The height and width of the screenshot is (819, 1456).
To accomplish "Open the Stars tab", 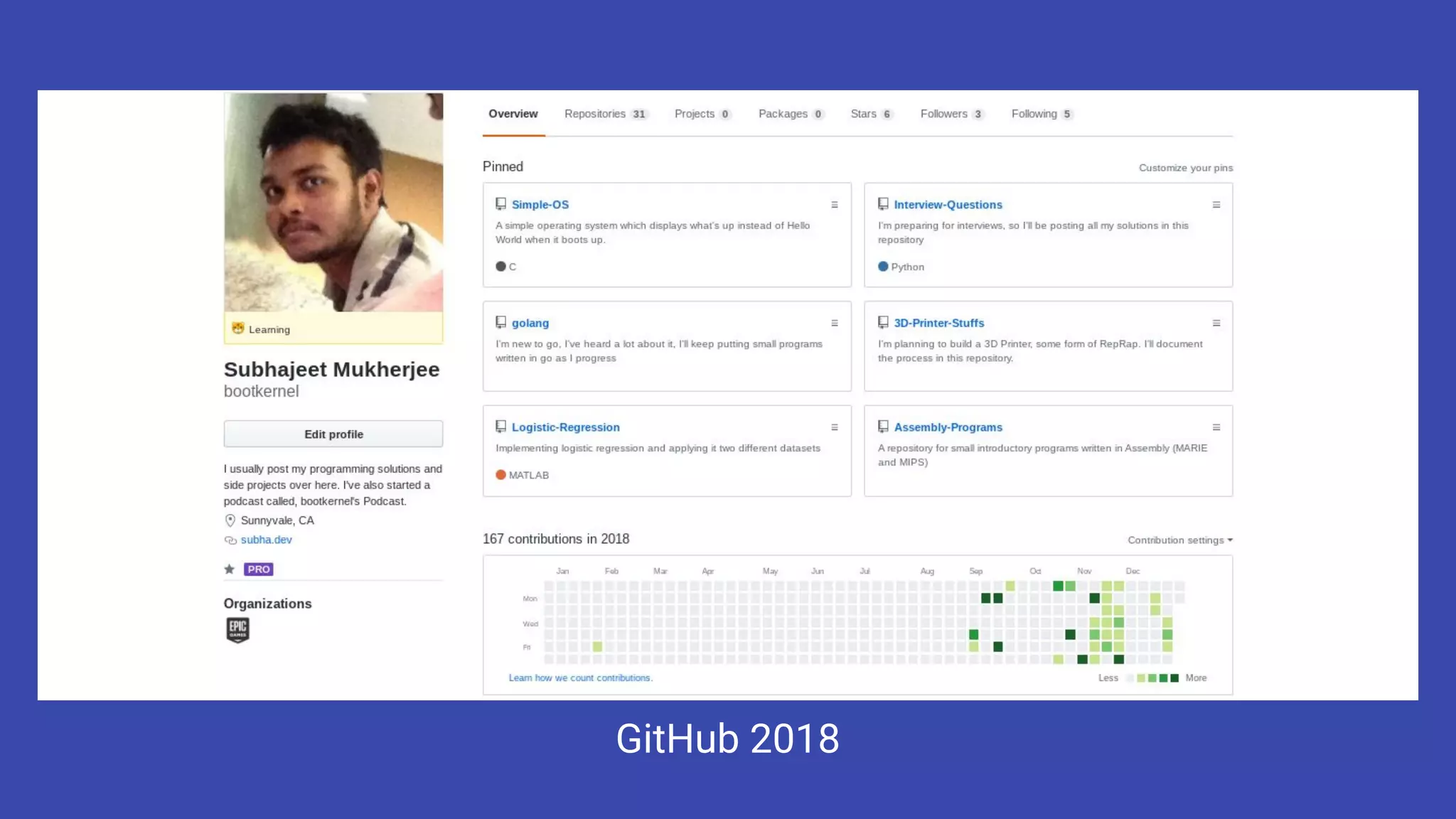I will 872,114.
